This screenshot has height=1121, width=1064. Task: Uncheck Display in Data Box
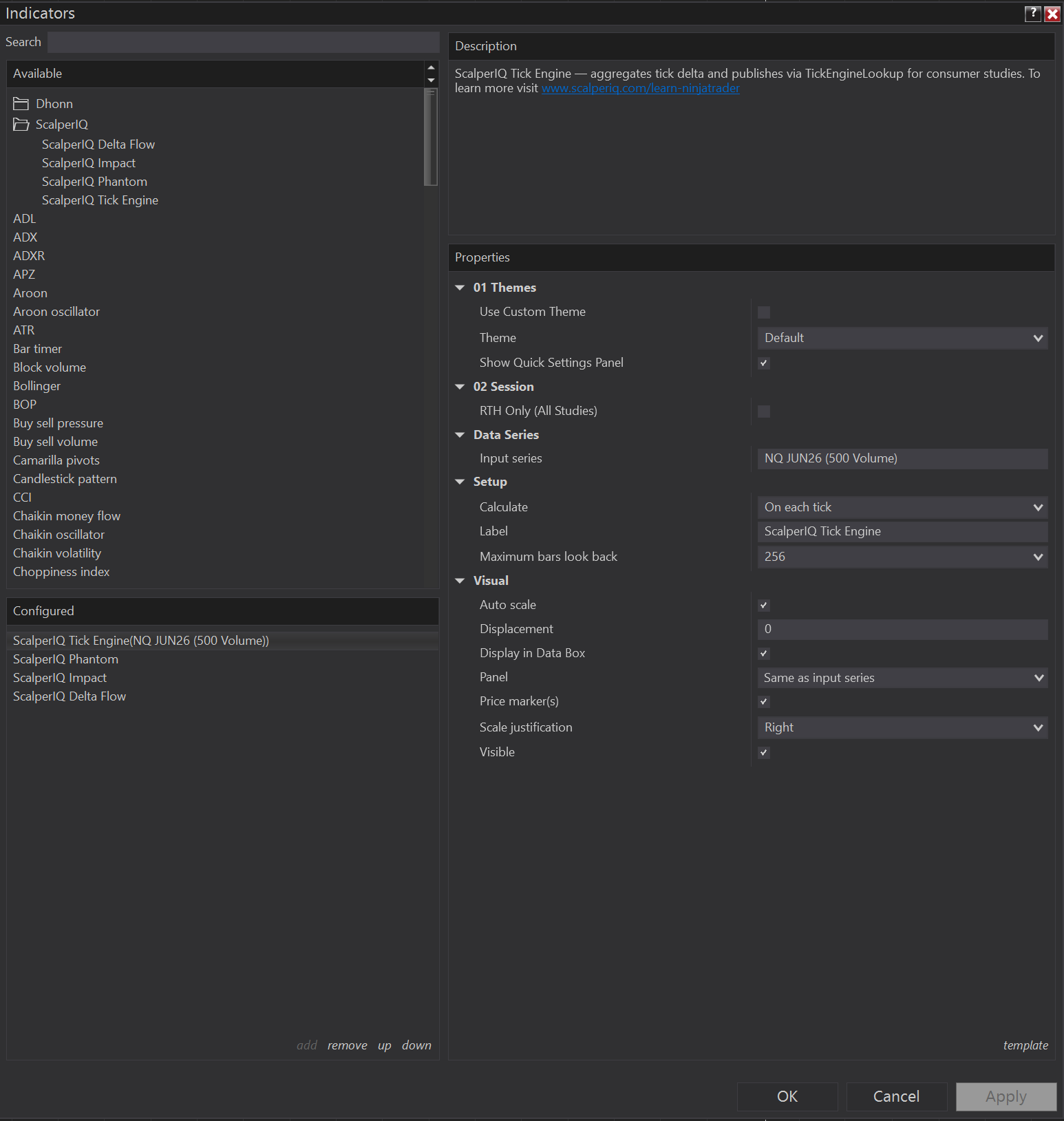point(764,654)
